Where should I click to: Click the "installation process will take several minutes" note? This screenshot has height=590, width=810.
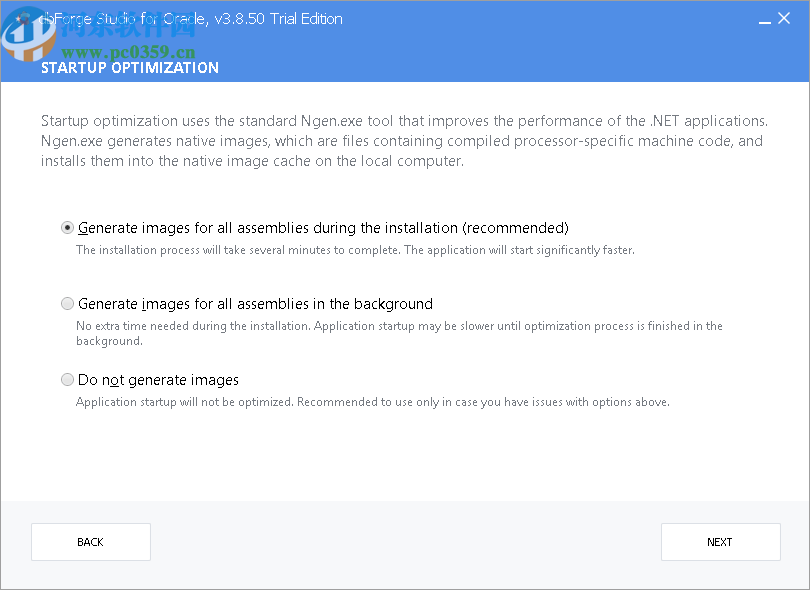point(355,250)
